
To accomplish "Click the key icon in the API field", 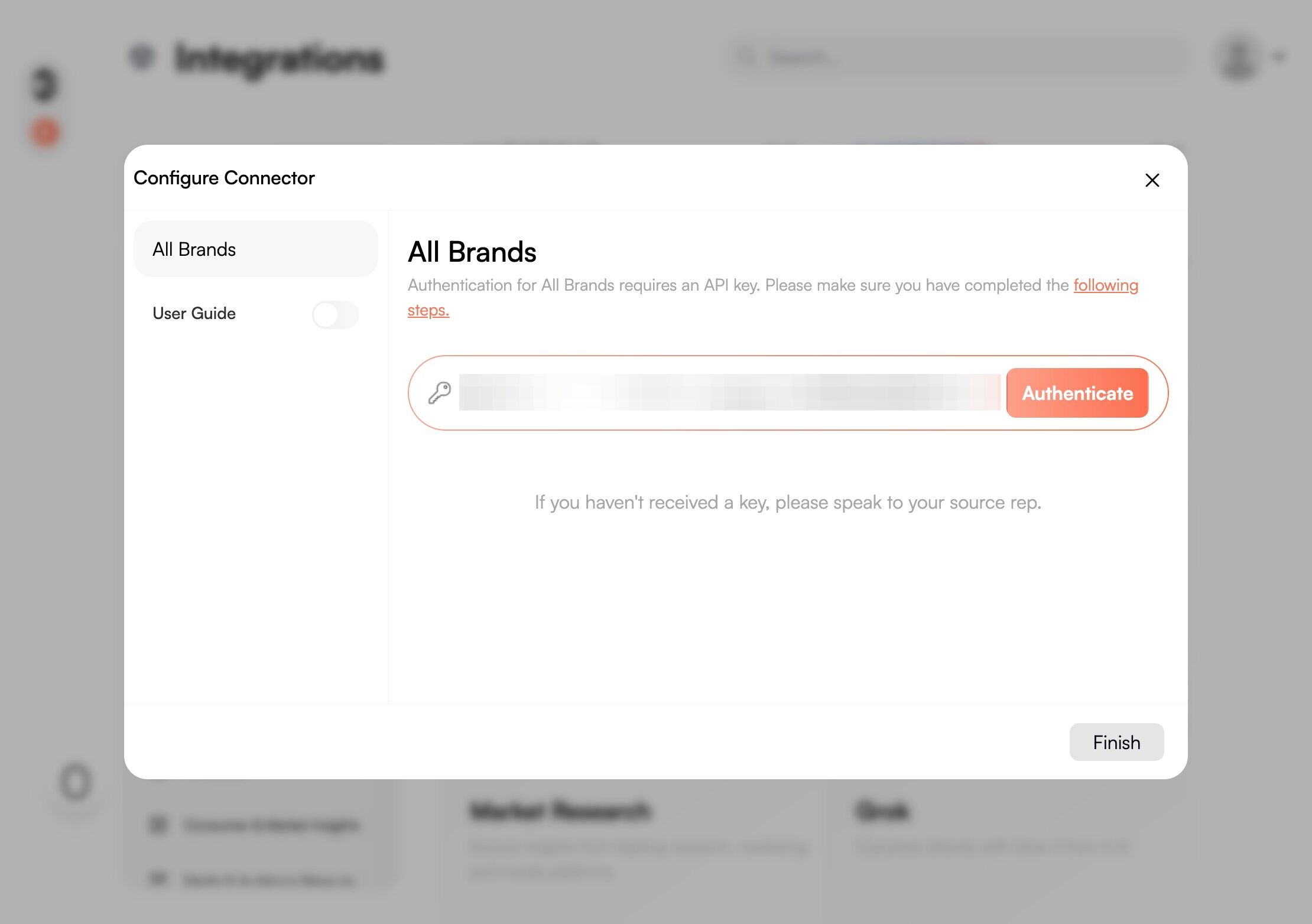I will (440, 393).
